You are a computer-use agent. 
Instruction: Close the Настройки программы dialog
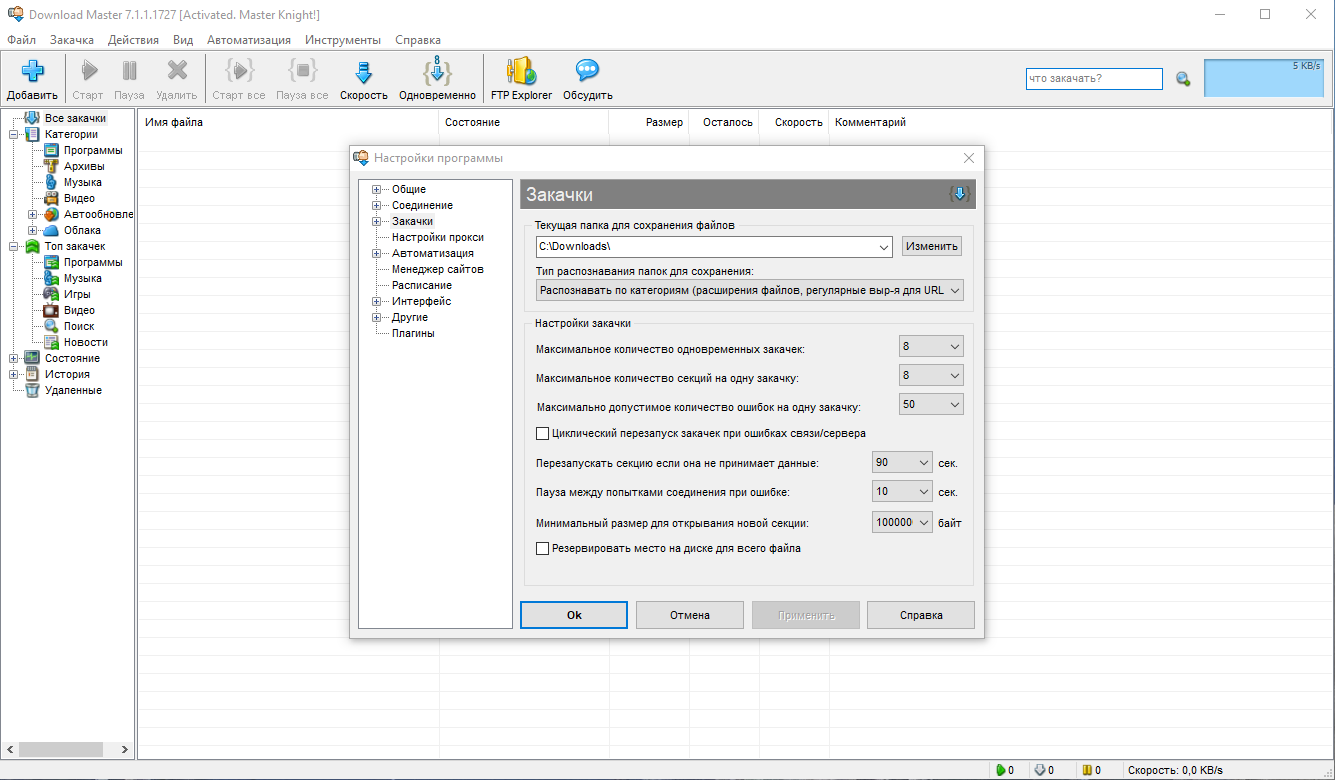tap(968, 158)
